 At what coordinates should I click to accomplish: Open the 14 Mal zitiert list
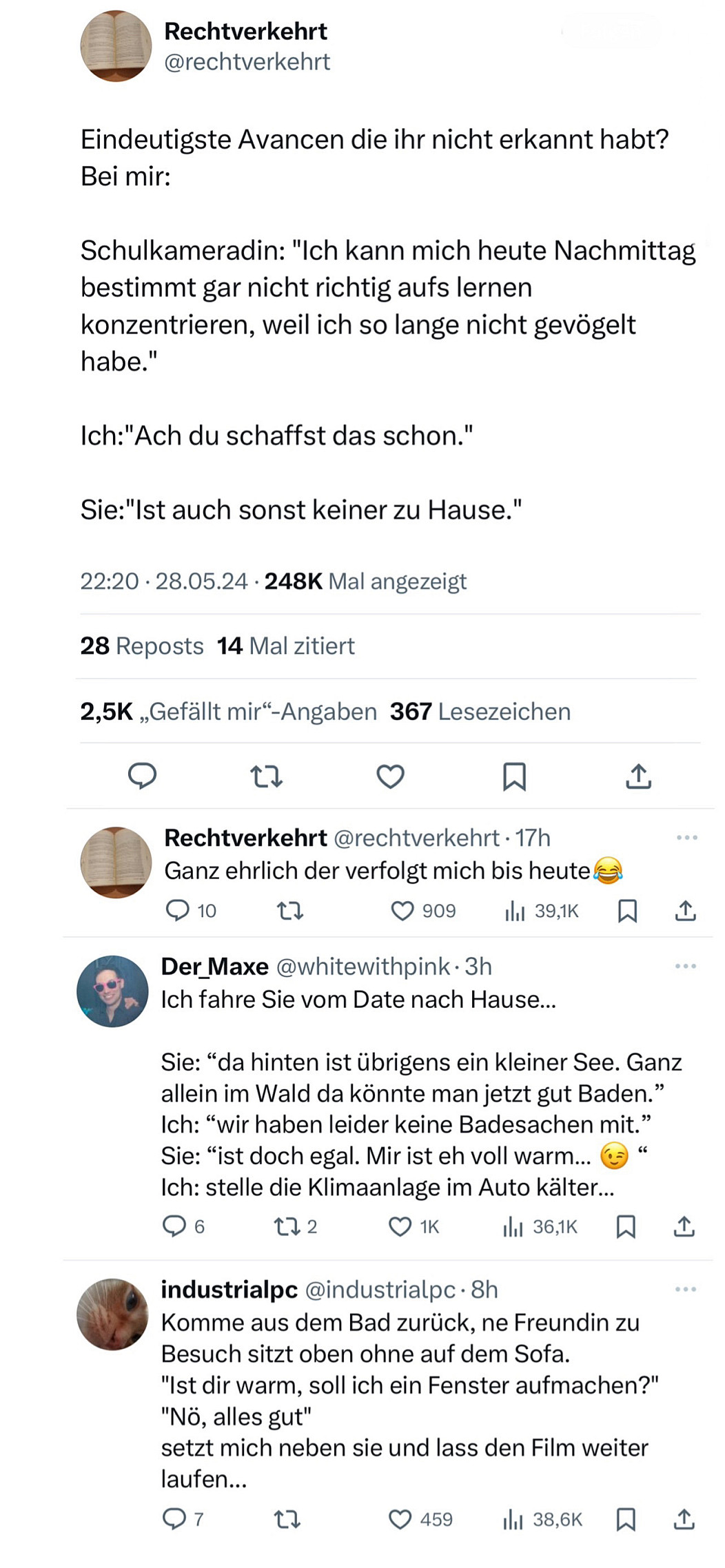pos(286,646)
